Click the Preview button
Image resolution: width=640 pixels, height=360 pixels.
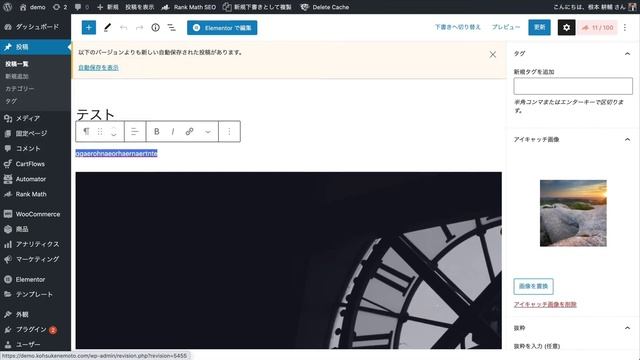click(x=506, y=27)
